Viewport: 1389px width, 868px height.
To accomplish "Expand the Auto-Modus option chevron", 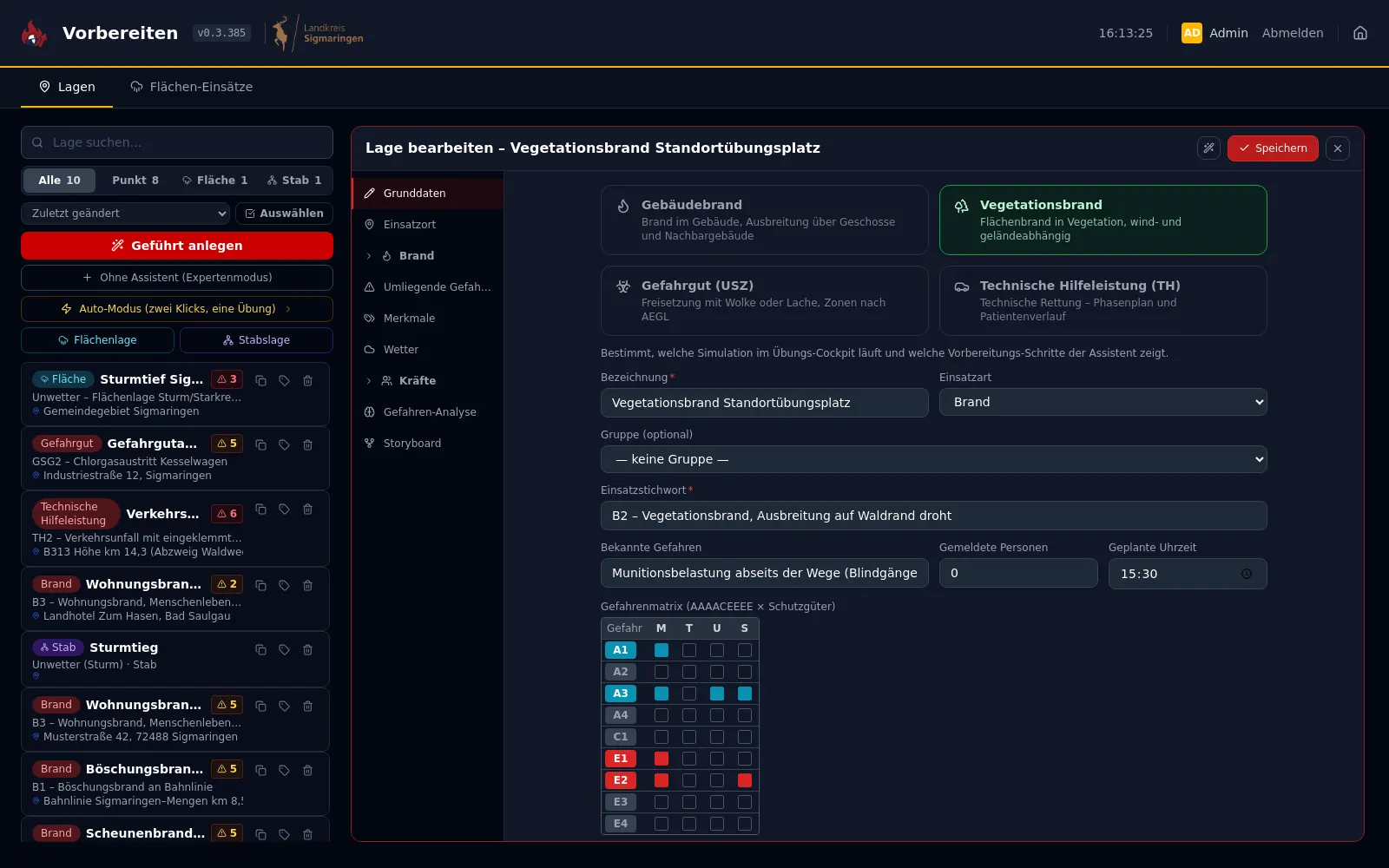I will [x=288, y=309].
